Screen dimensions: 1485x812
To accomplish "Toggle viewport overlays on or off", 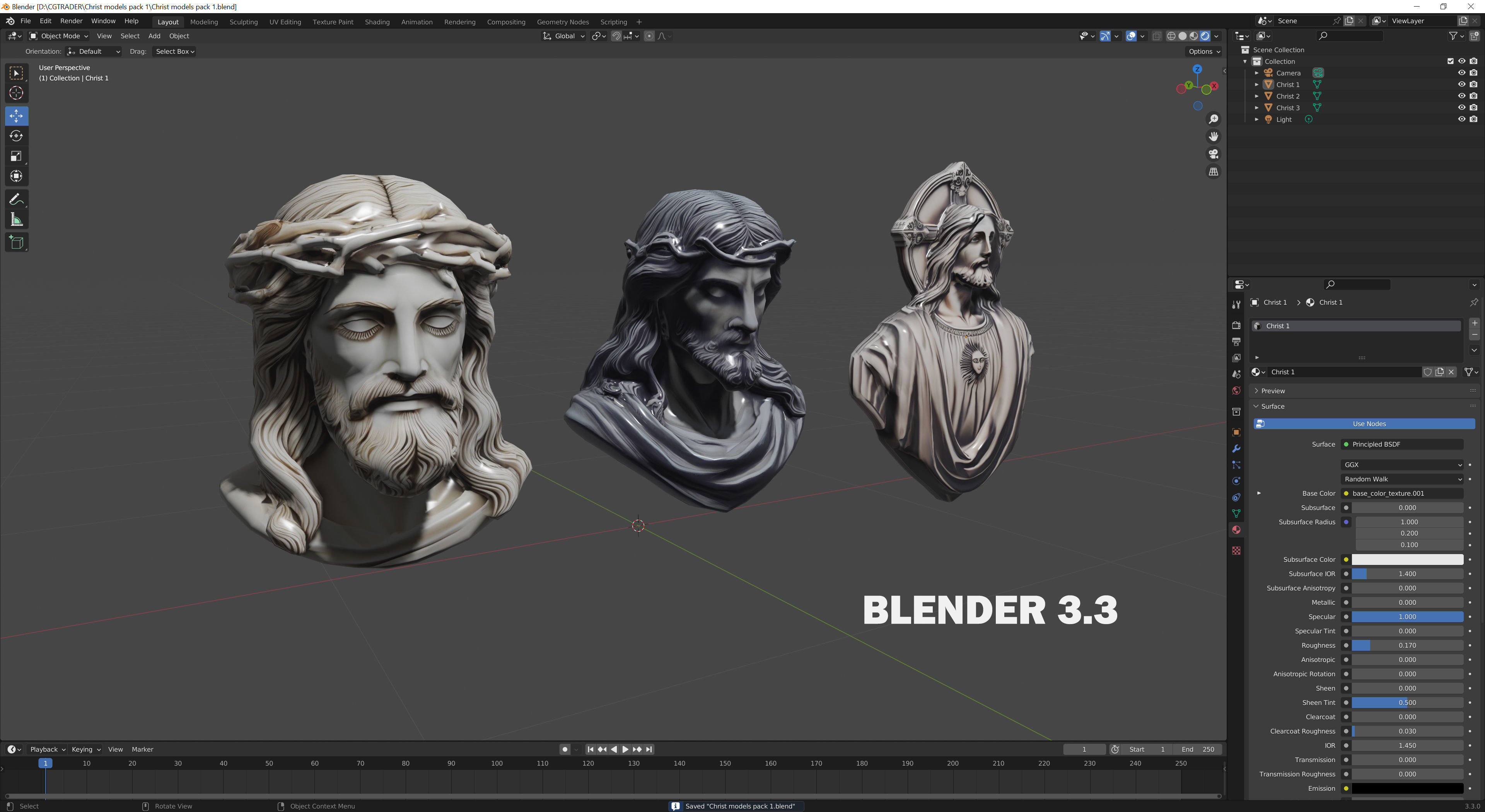I will click(1131, 36).
